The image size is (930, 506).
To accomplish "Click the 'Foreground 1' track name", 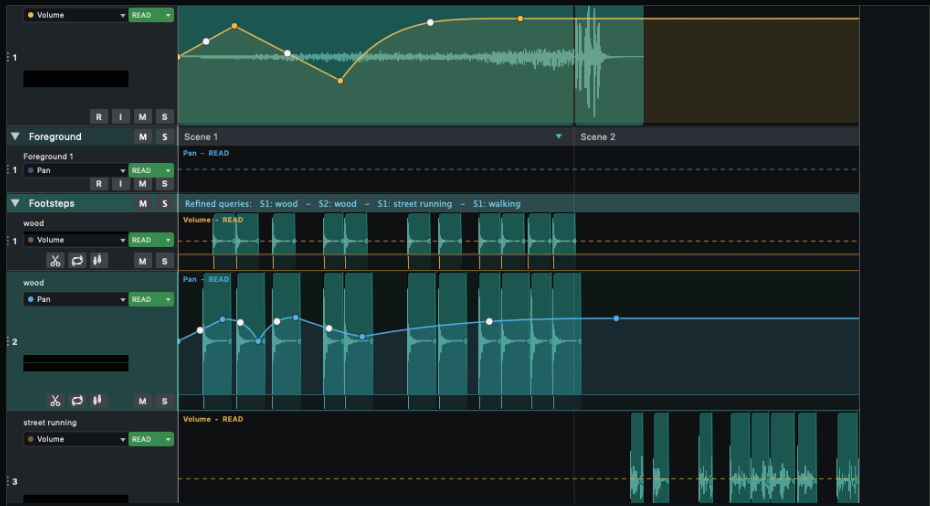I will [48, 156].
